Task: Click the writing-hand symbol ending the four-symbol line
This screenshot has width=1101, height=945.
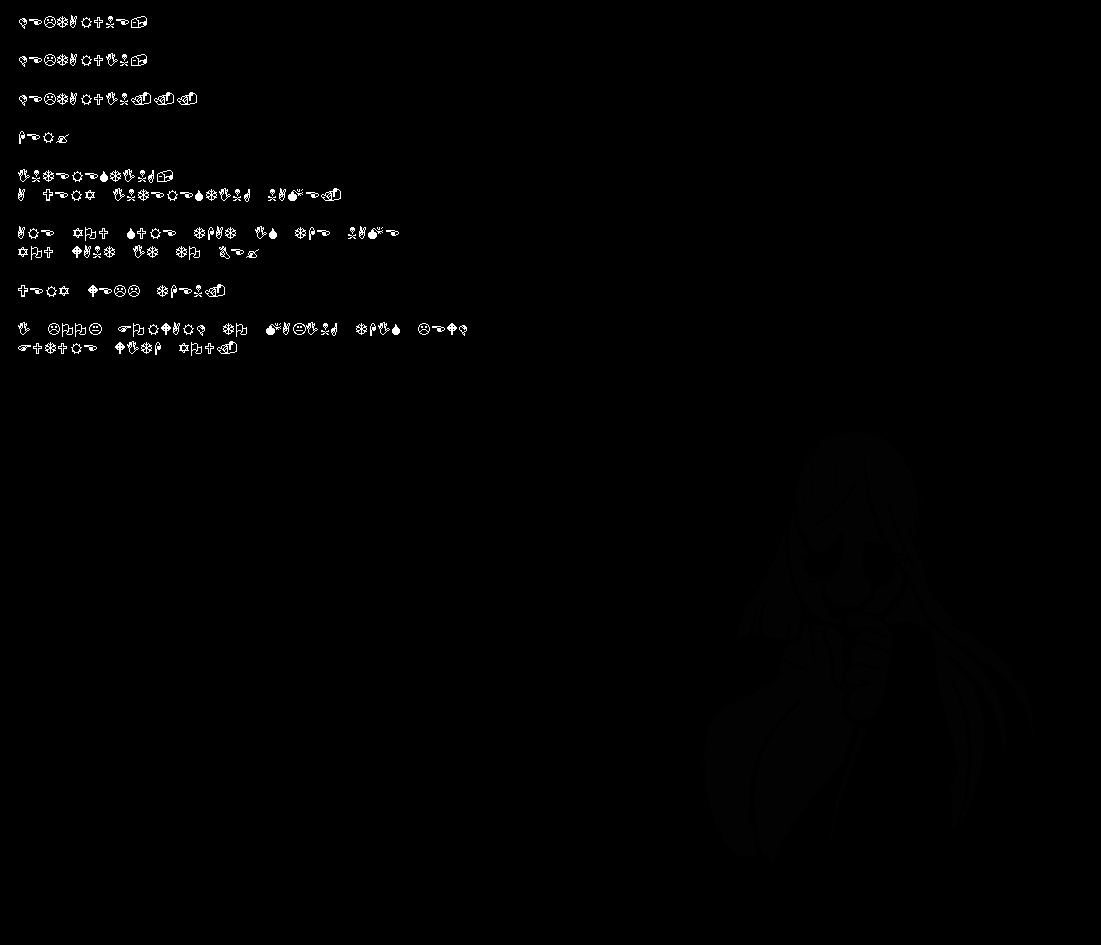Action: pos(62,138)
